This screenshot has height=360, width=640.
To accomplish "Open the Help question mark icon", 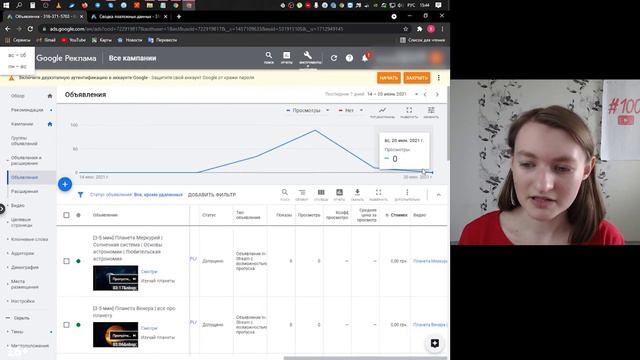I will [x=349, y=58].
